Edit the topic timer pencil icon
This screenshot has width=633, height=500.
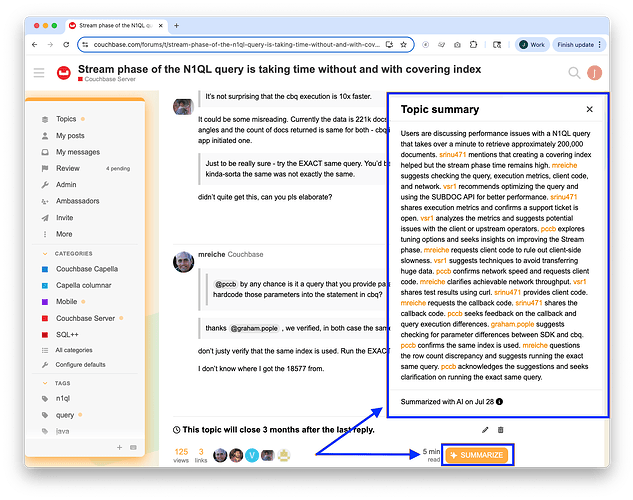tap(485, 430)
